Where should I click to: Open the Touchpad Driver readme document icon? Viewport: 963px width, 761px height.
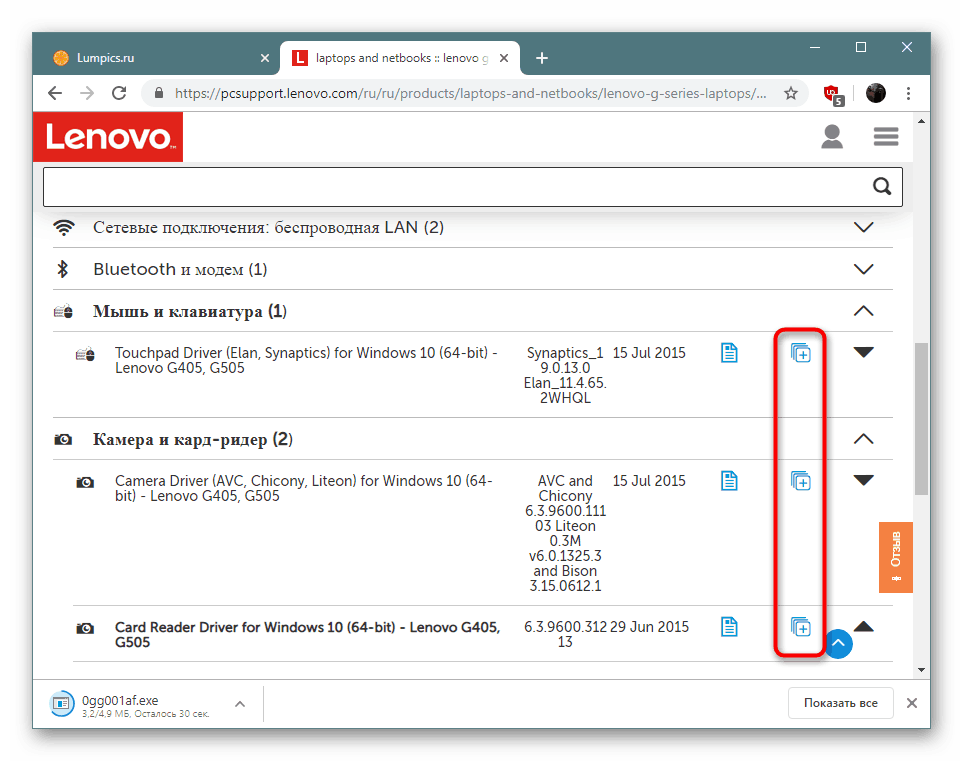pyautogui.click(x=729, y=353)
